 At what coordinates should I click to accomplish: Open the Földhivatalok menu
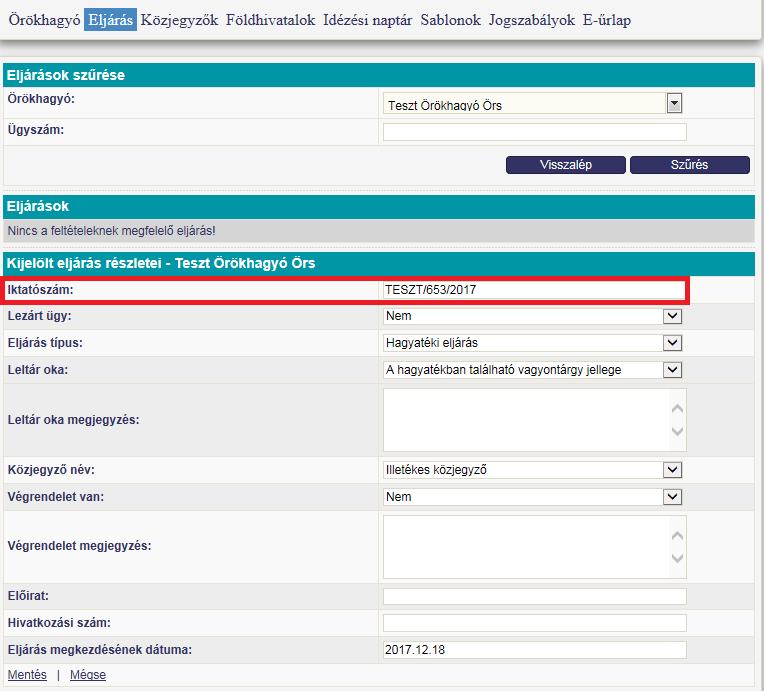point(270,20)
